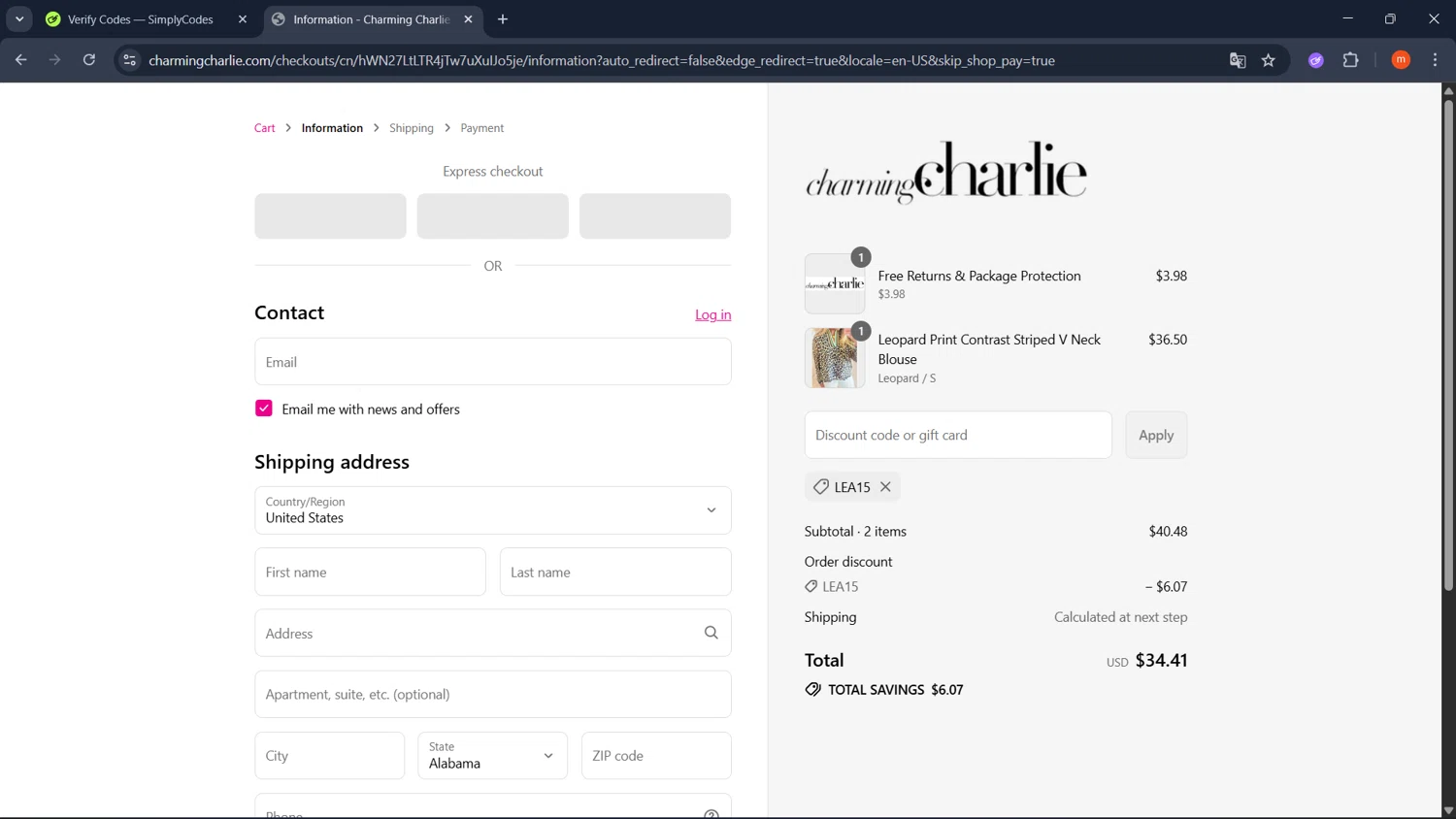Click the Package Protection product thumbnail
Image resolution: width=1456 pixels, height=819 pixels.
[x=835, y=283]
